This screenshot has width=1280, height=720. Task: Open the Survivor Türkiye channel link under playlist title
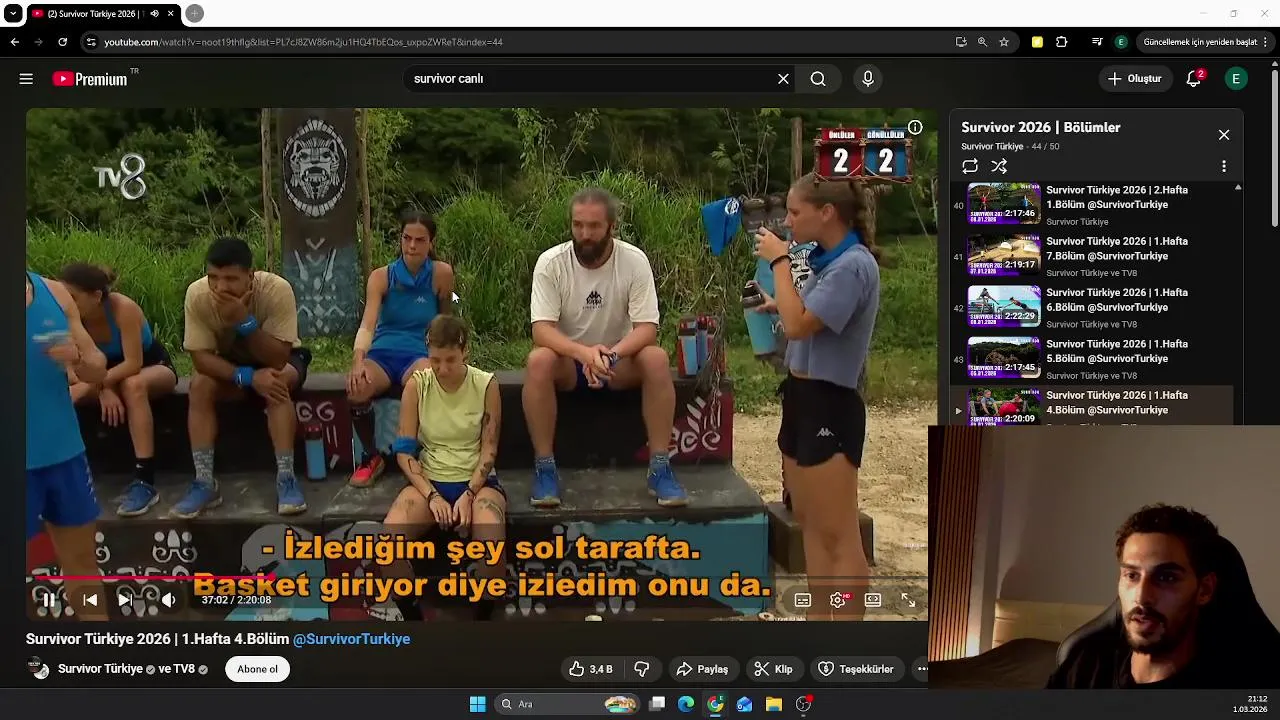point(992,147)
